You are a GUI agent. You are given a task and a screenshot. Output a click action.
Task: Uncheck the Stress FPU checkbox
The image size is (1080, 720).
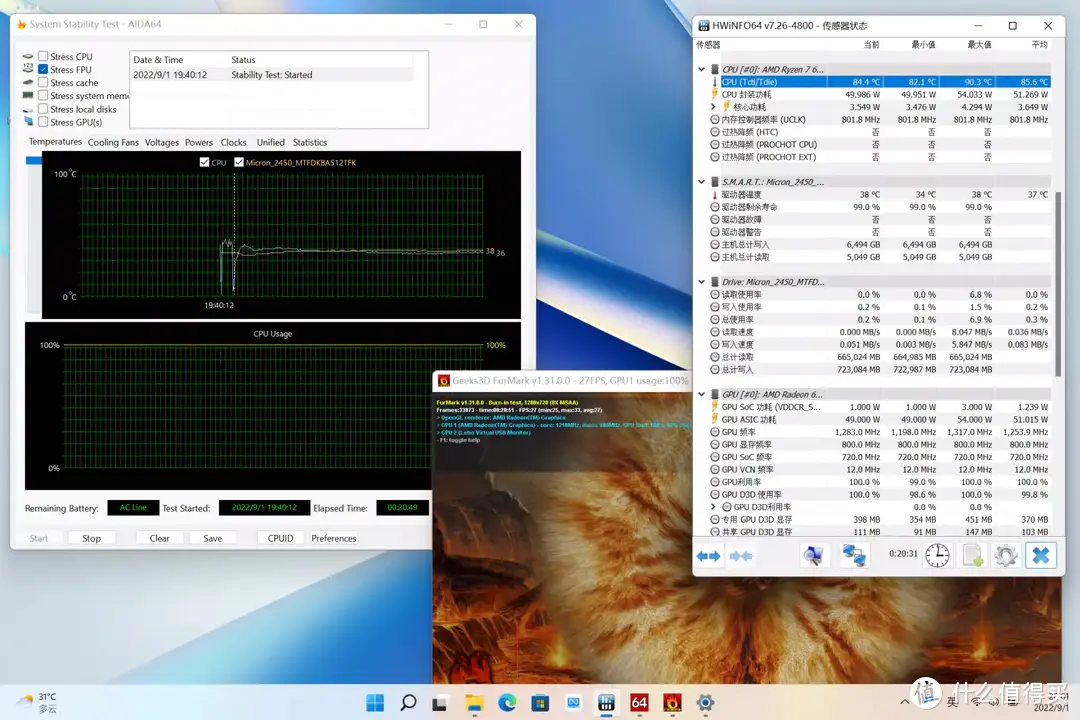(x=43, y=70)
